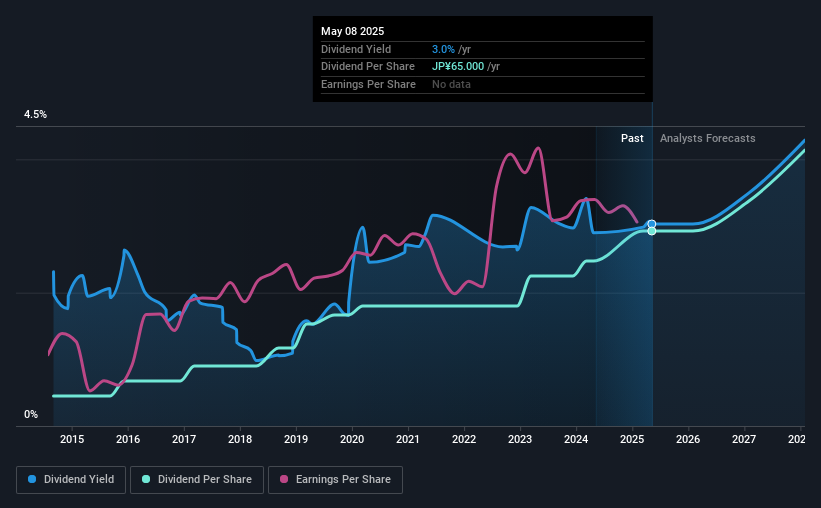Select the 2015 label on the x-axis
The image size is (821, 508).
(72, 439)
